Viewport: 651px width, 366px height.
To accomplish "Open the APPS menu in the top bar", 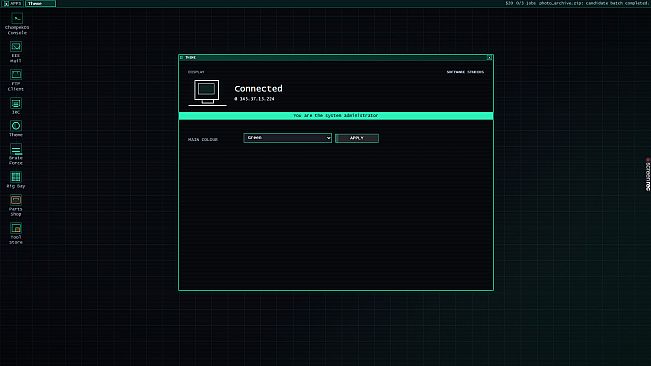I will coord(12,3).
